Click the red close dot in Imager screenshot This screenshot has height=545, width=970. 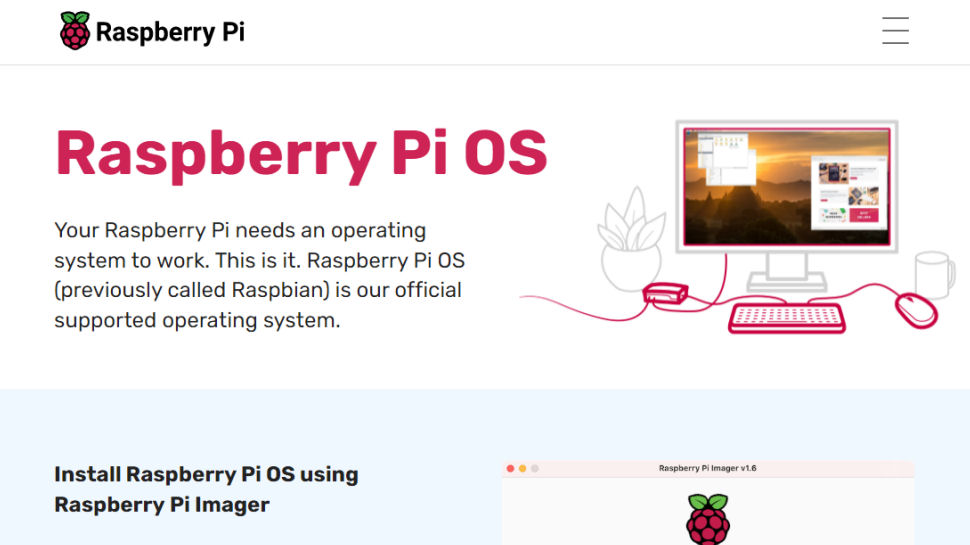(x=510, y=468)
